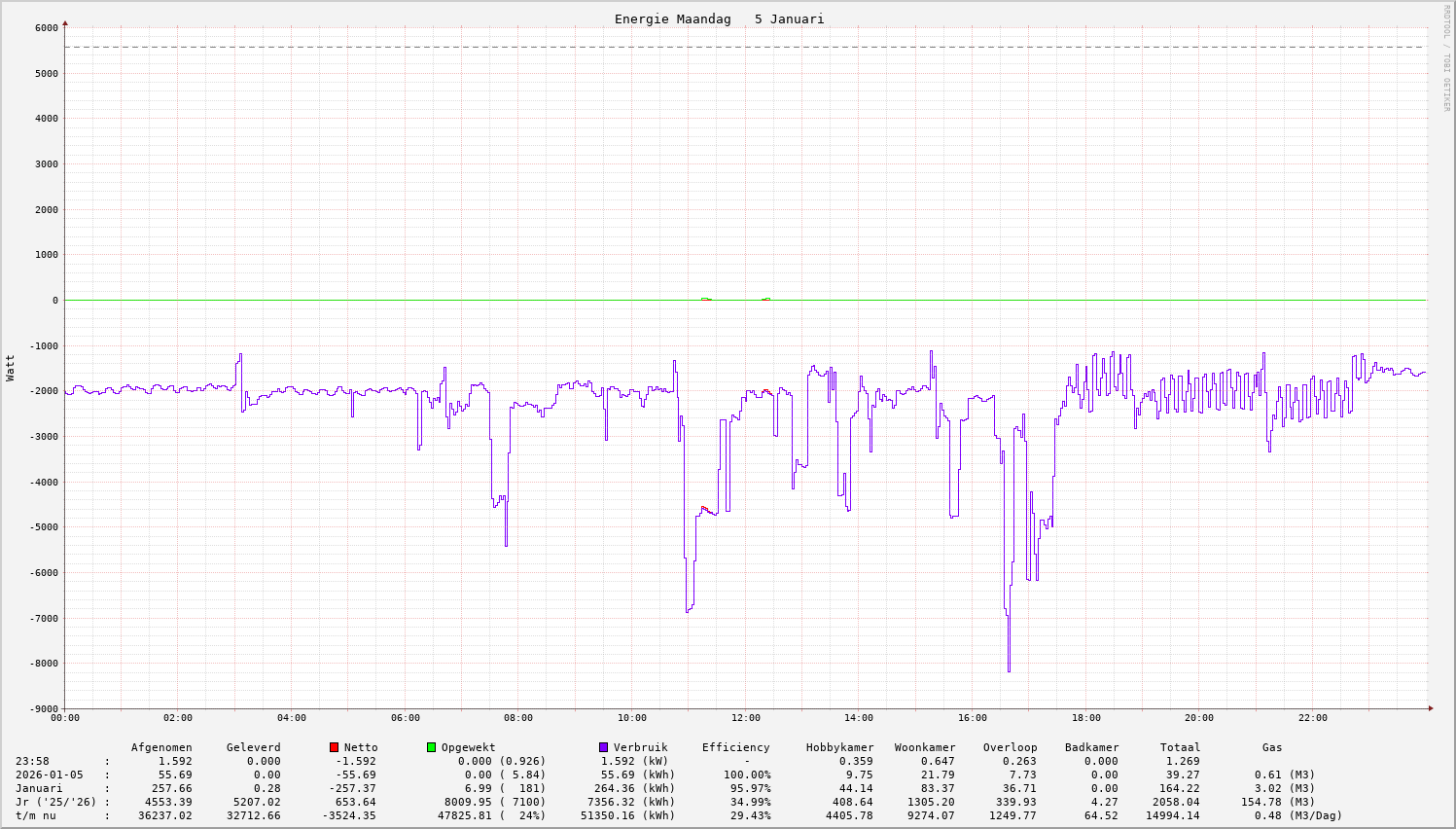Click the 'Woonkamer' column header
The height and width of the screenshot is (829, 1456).
(x=925, y=747)
